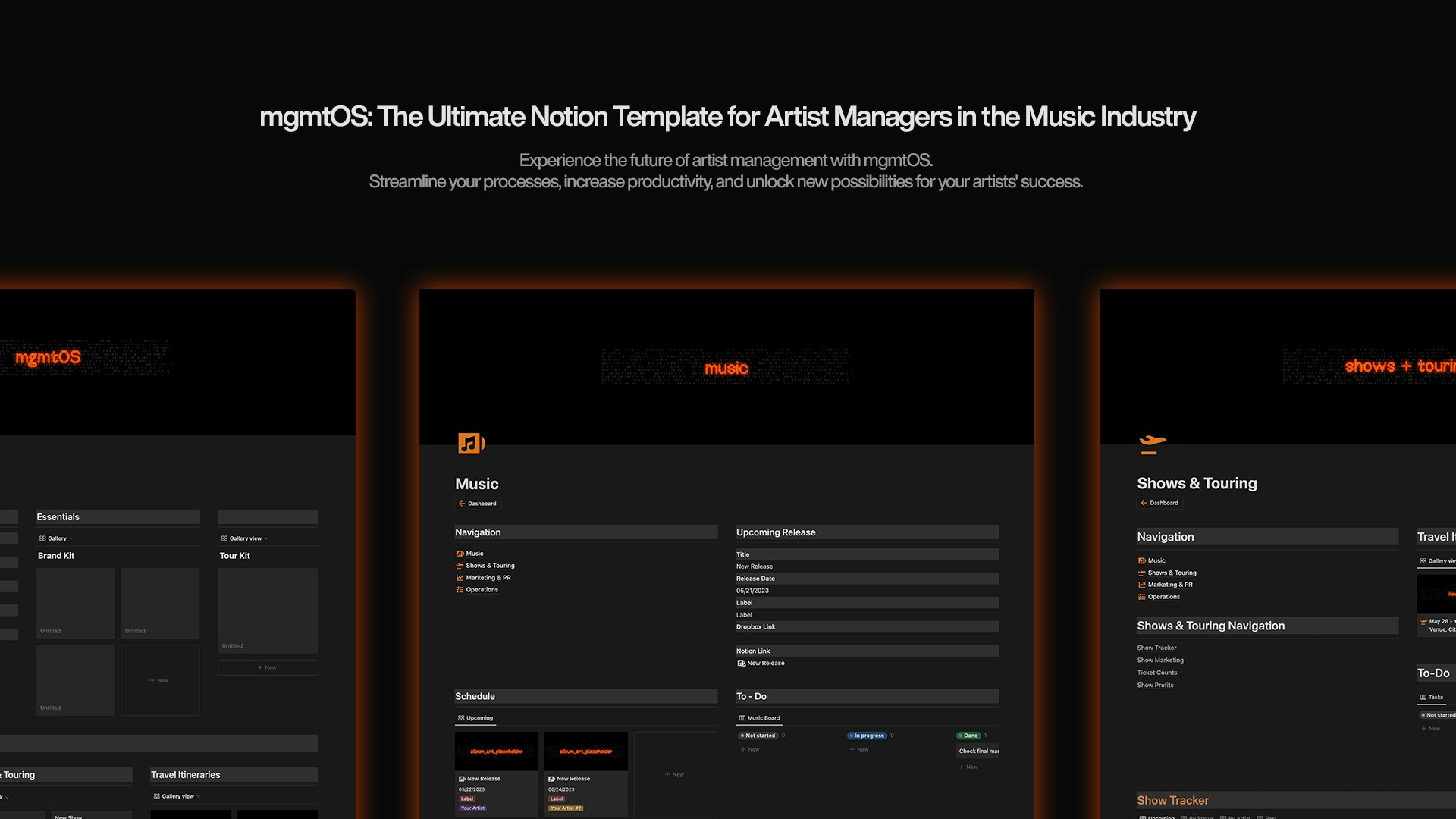Click the plane icon beside Shows & Touring in Music page
Screen dimensions: 1456x819
point(460,566)
